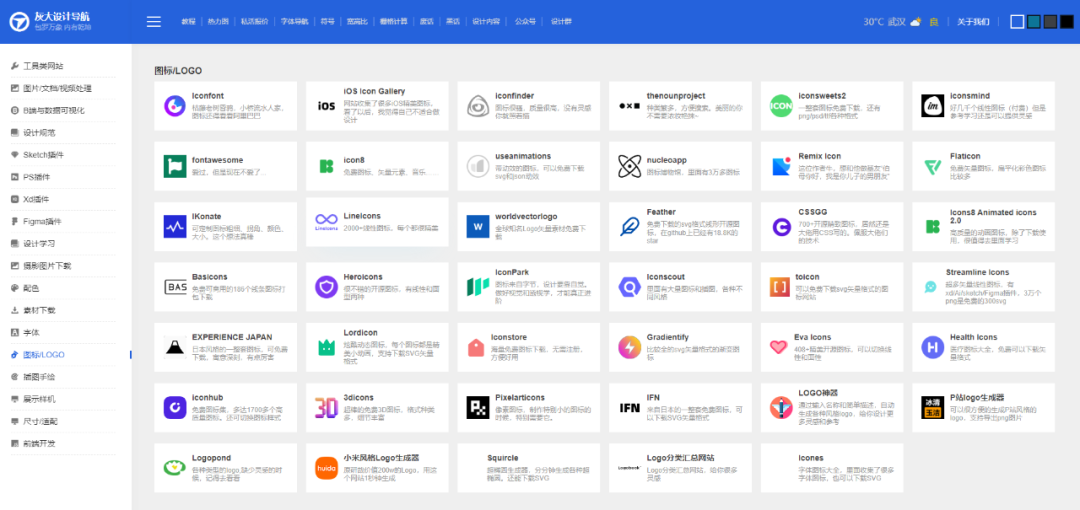Open the IconPark card
1080x510 pixels.
point(529,287)
